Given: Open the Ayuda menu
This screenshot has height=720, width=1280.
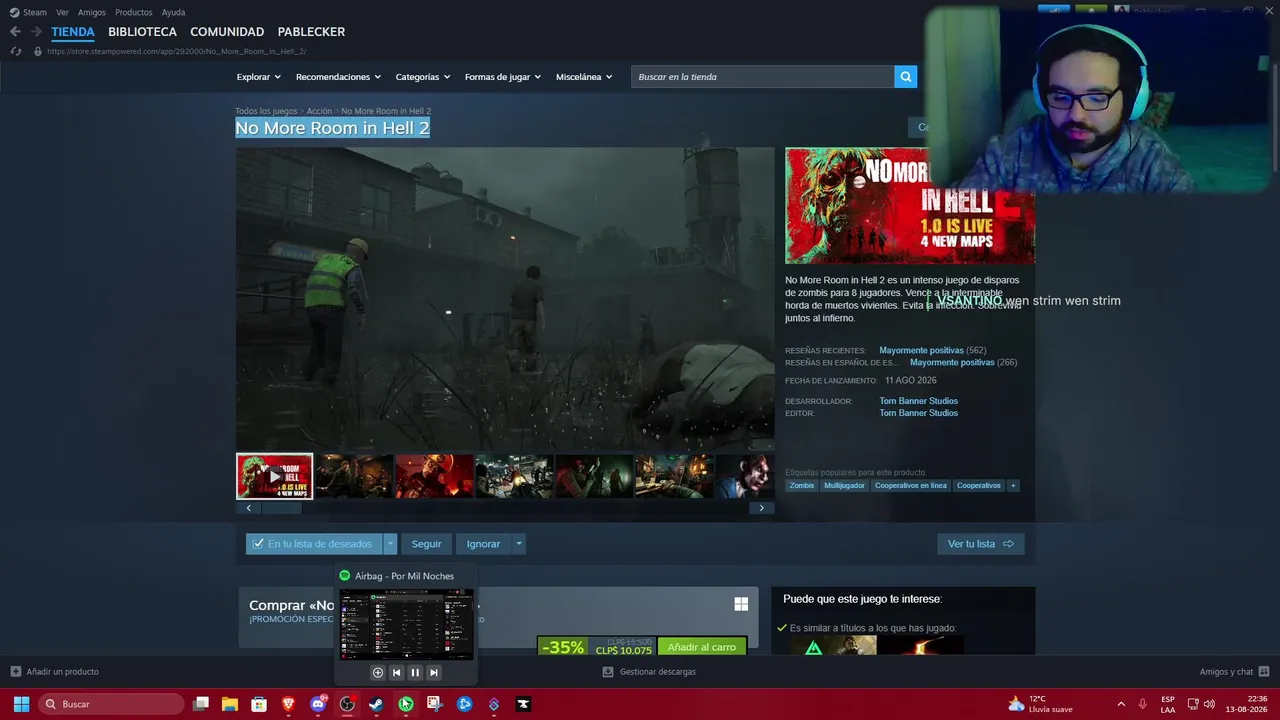Looking at the screenshot, I should 173,13.
